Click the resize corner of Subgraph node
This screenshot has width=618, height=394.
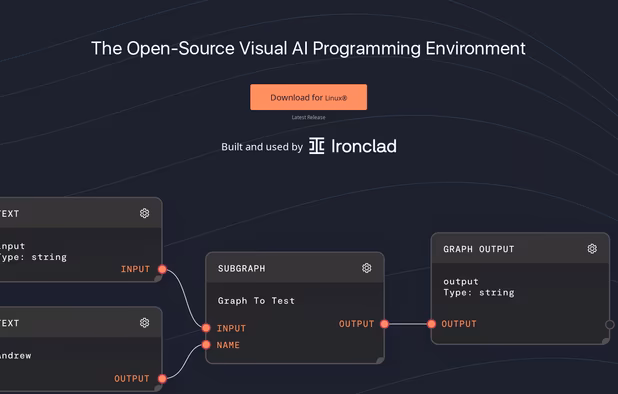[x=380, y=360]
